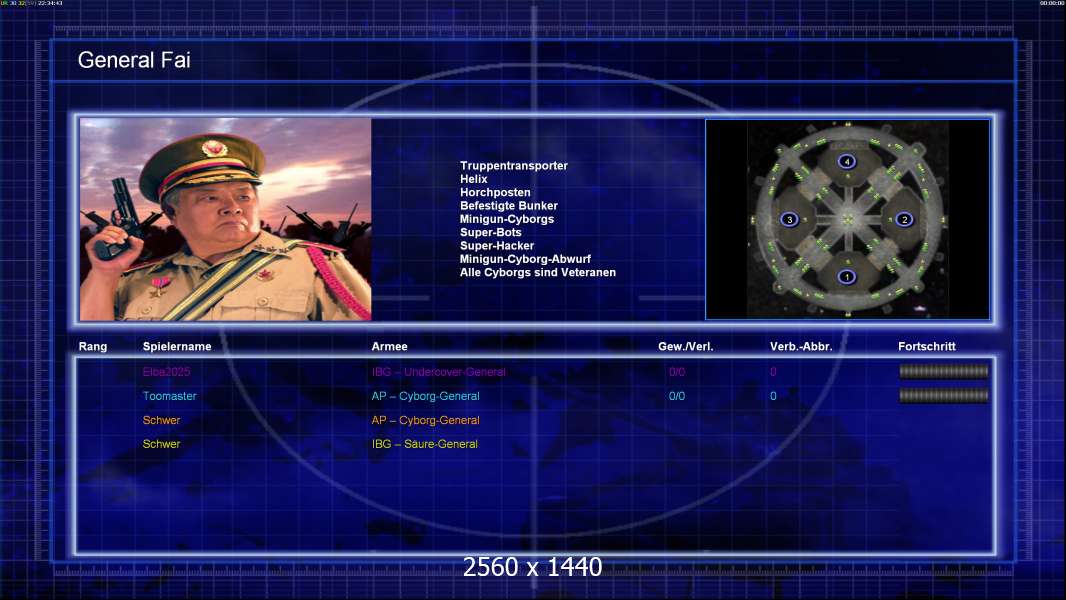The image size is (1066, 600).
Task: Click the General Fai portrait image
Action: tap(226, 219)
